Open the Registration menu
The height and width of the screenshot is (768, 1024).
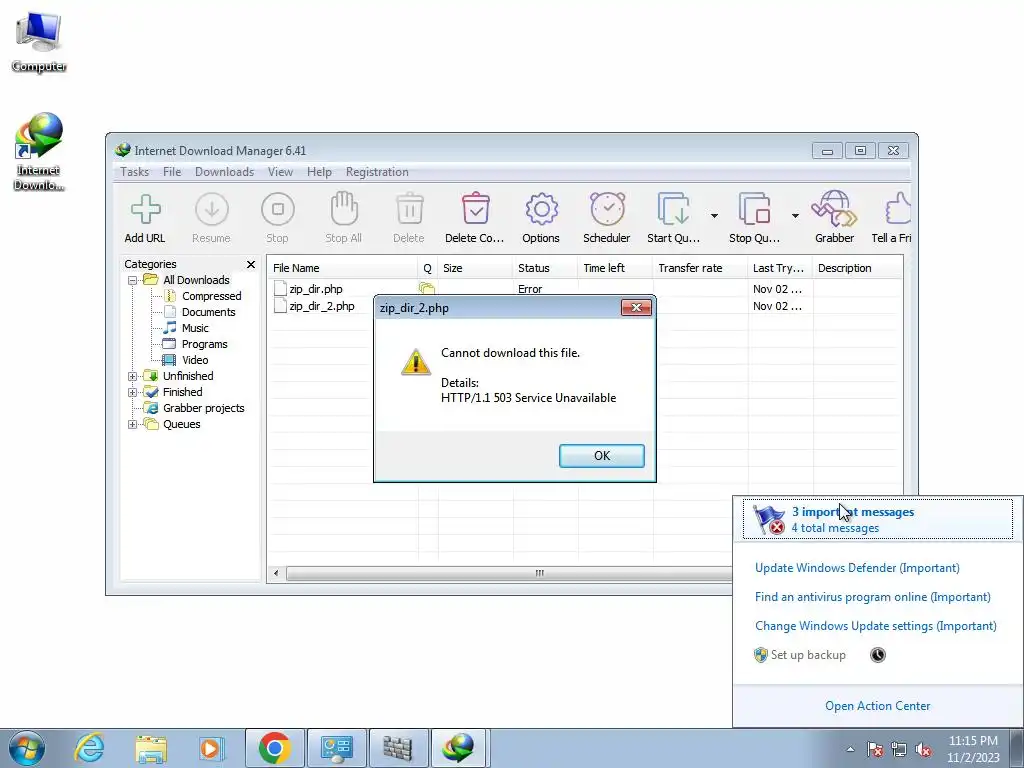377,172
